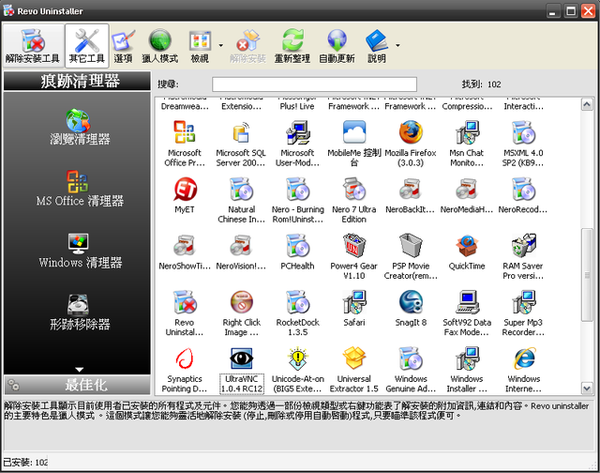
Task: Open 形跡移除器 evidence remover
Action: (80, 312)
